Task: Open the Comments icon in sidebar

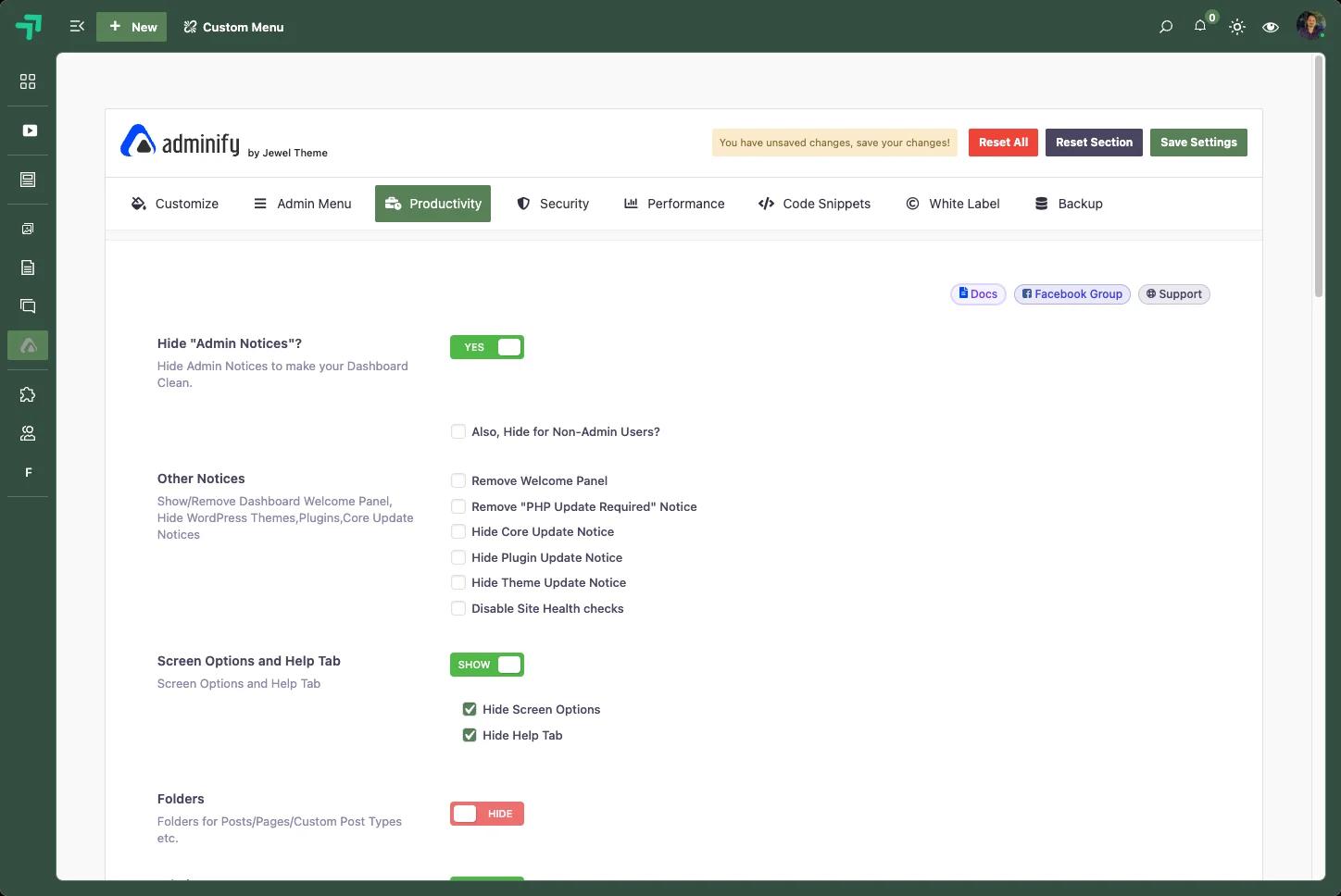Action: 28,306
